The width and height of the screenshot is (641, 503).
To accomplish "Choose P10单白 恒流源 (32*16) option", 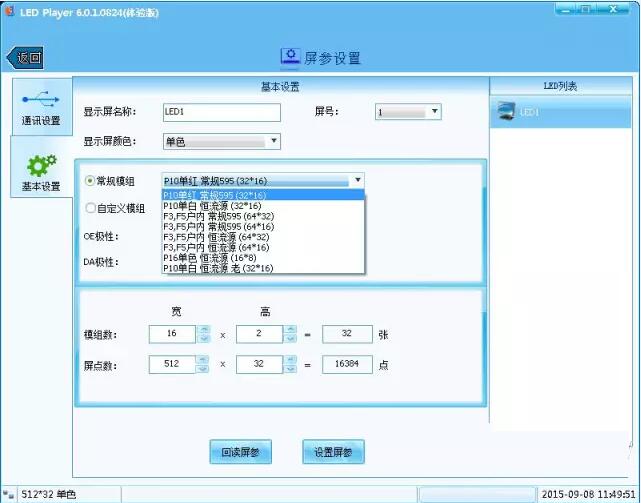I will click(x=263, y=206).
